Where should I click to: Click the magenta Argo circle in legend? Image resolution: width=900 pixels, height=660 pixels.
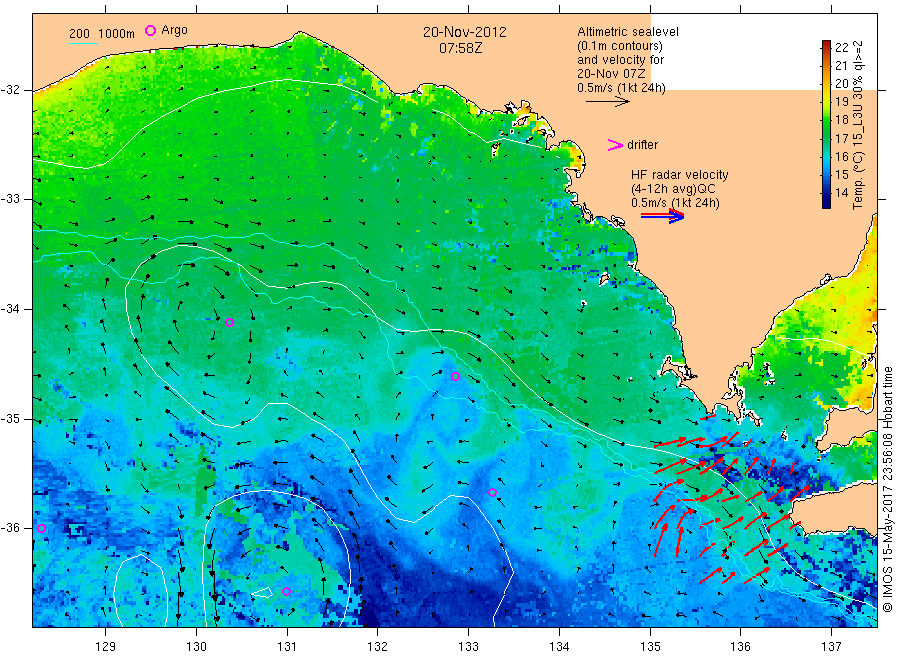click(x=150, y=30)
